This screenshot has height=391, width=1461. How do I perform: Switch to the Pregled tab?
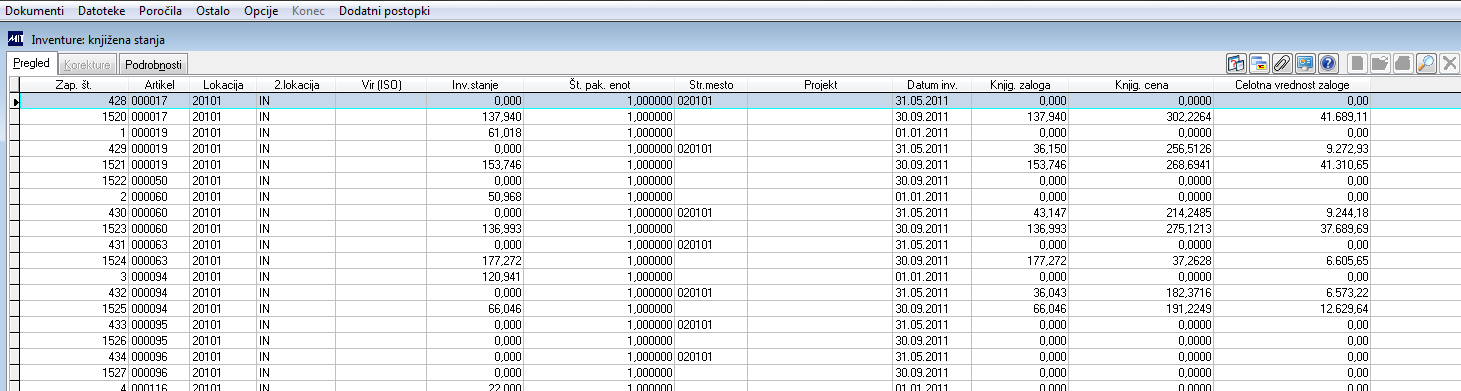tap(32, 63)
